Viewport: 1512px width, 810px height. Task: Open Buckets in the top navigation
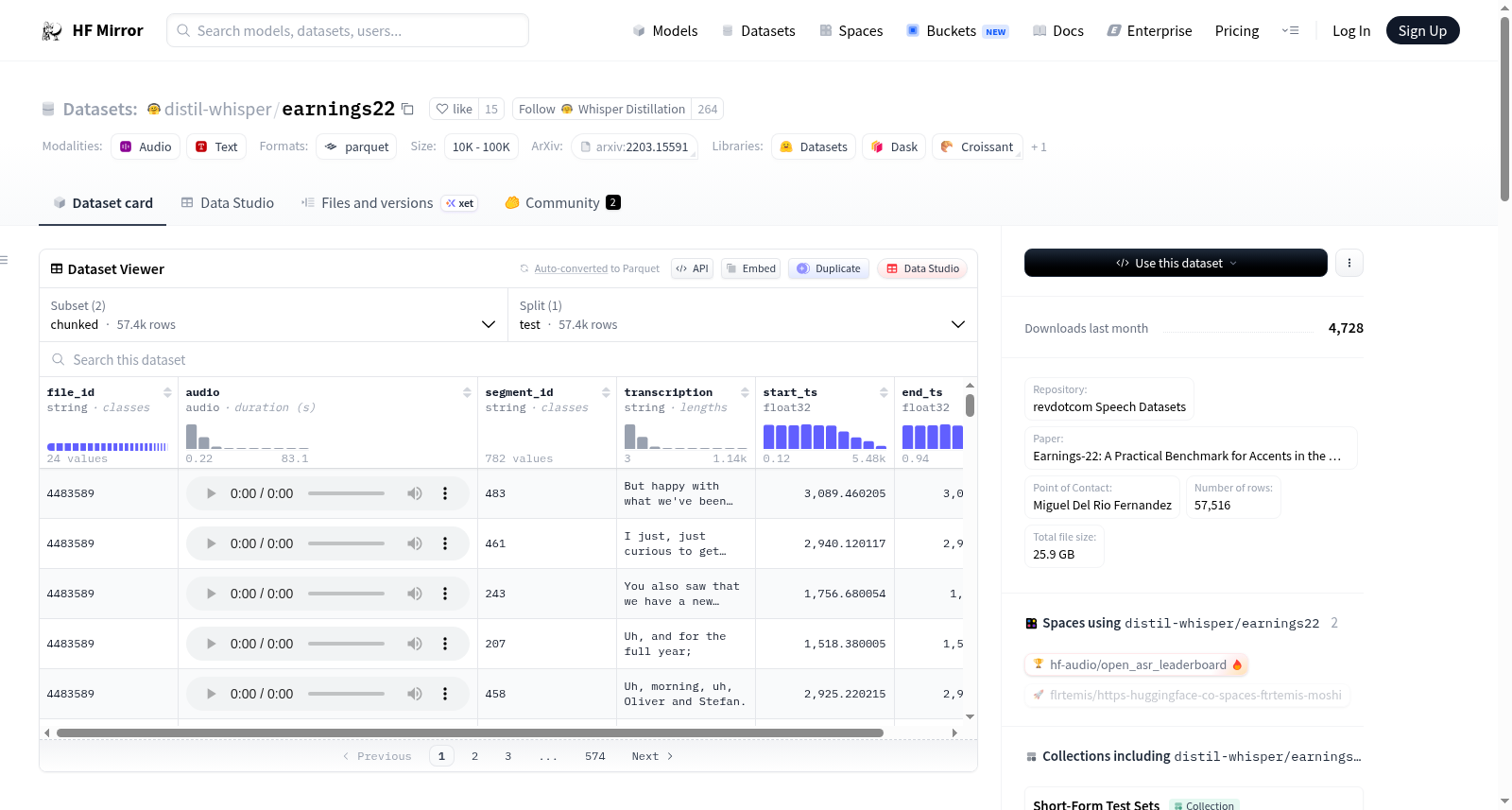[957, 31]
